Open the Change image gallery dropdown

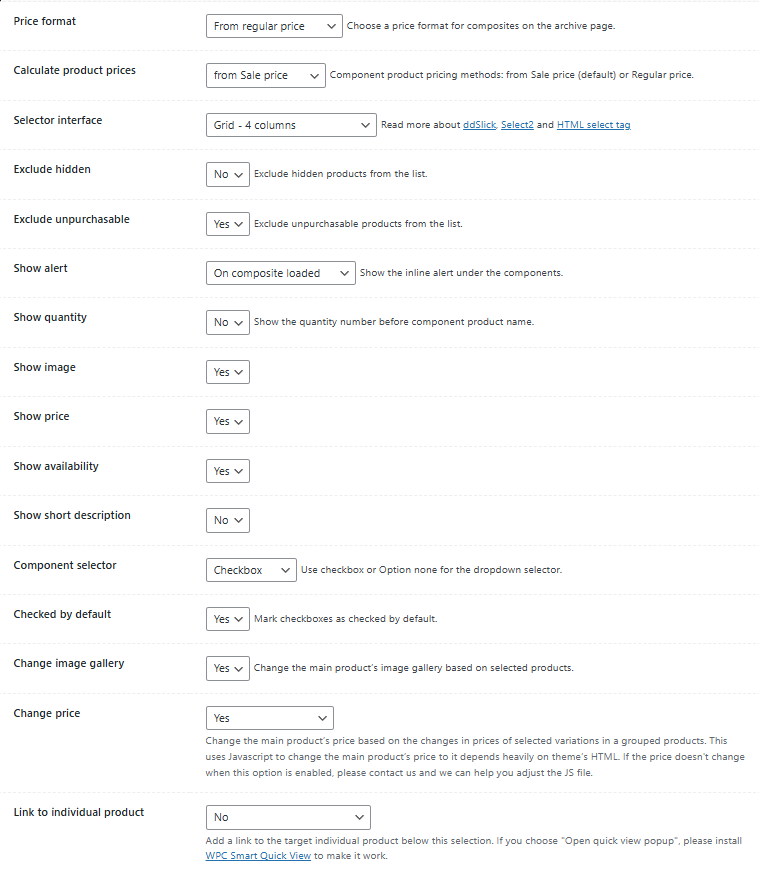tap(228, 669)
